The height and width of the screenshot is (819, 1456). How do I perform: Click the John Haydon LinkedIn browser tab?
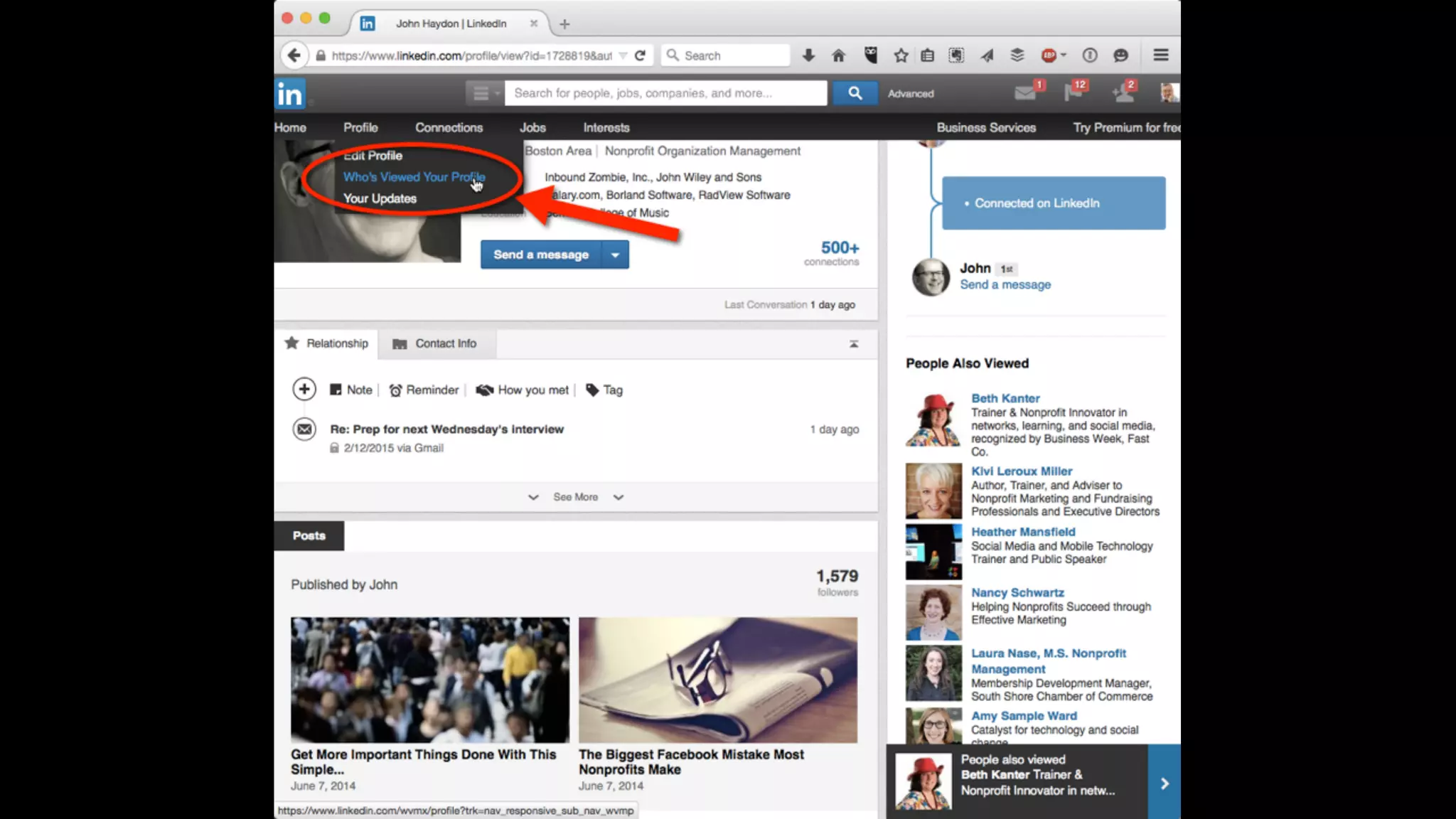coord(449,23)
